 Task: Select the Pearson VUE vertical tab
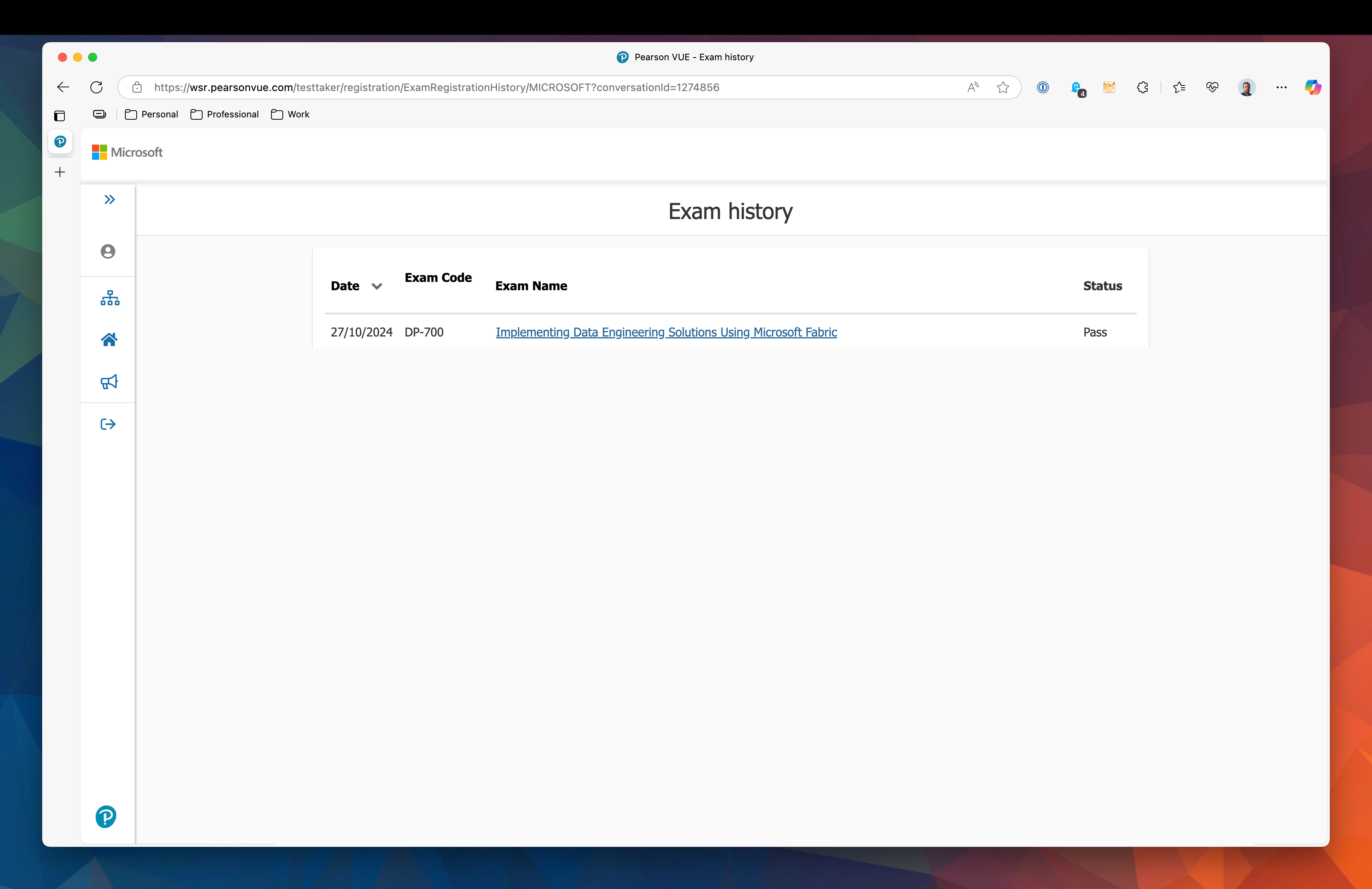60,142
